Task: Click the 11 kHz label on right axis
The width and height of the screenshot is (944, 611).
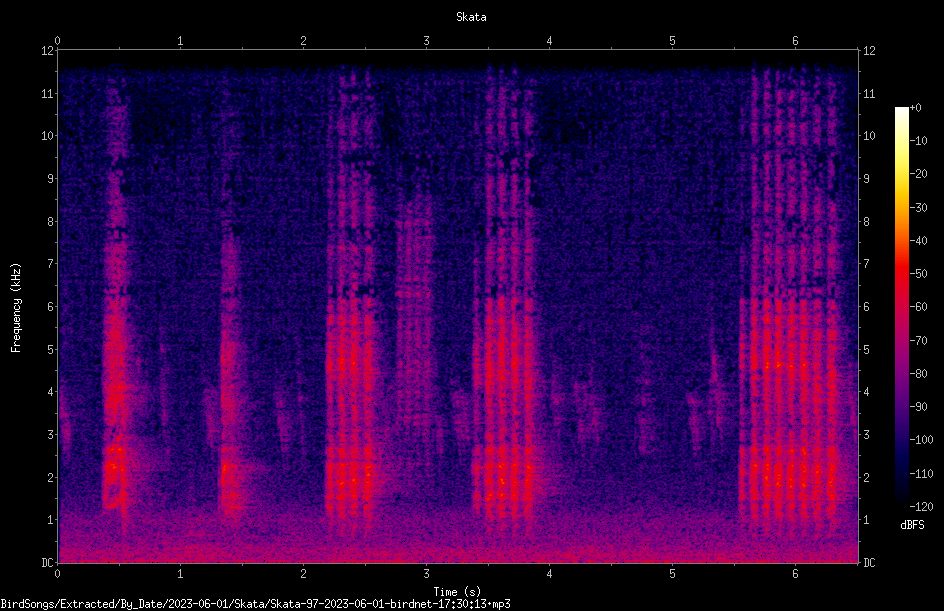Action: [x=869, y=93]
